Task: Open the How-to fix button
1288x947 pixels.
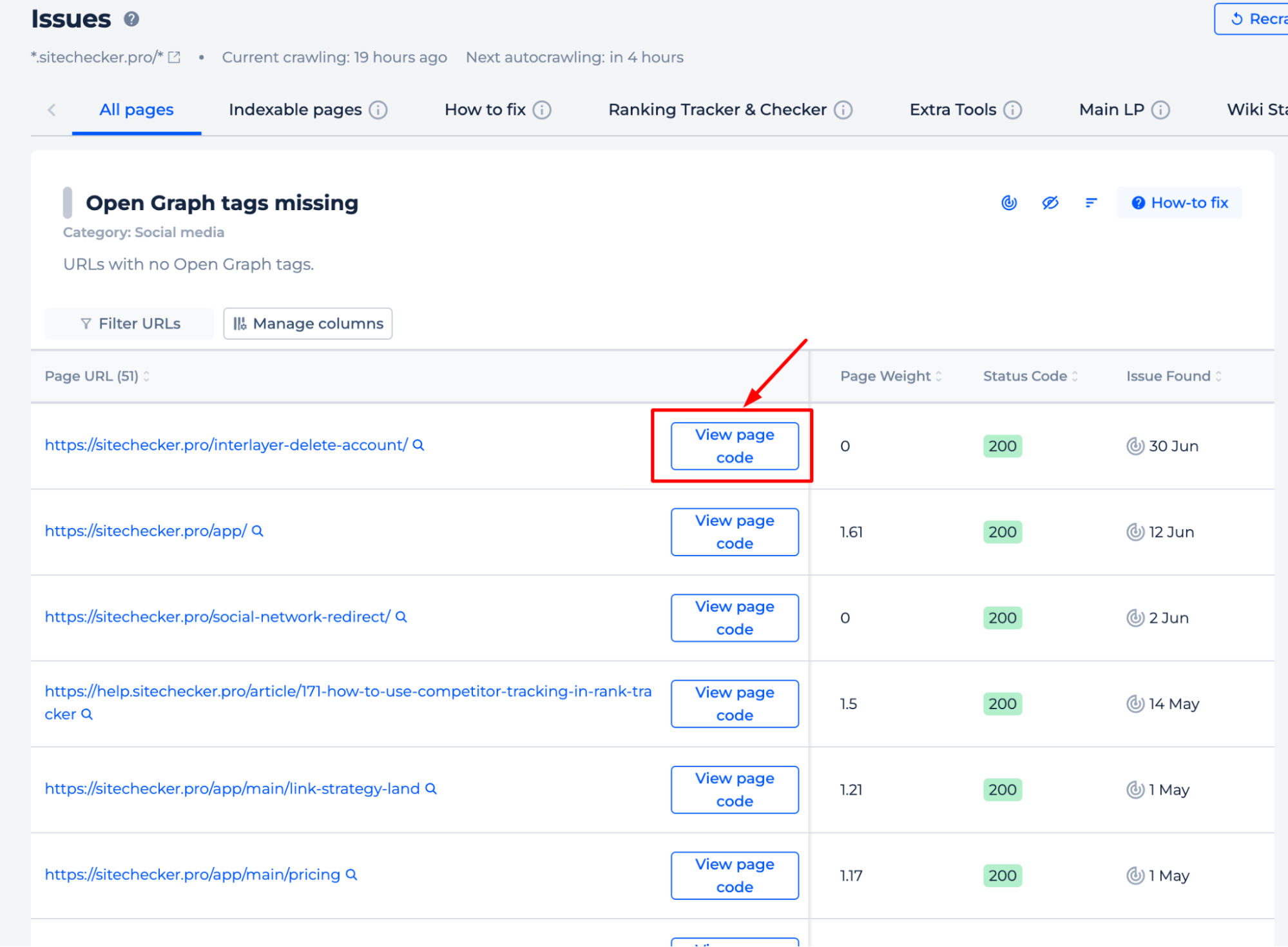Action: pos(1180,203)
